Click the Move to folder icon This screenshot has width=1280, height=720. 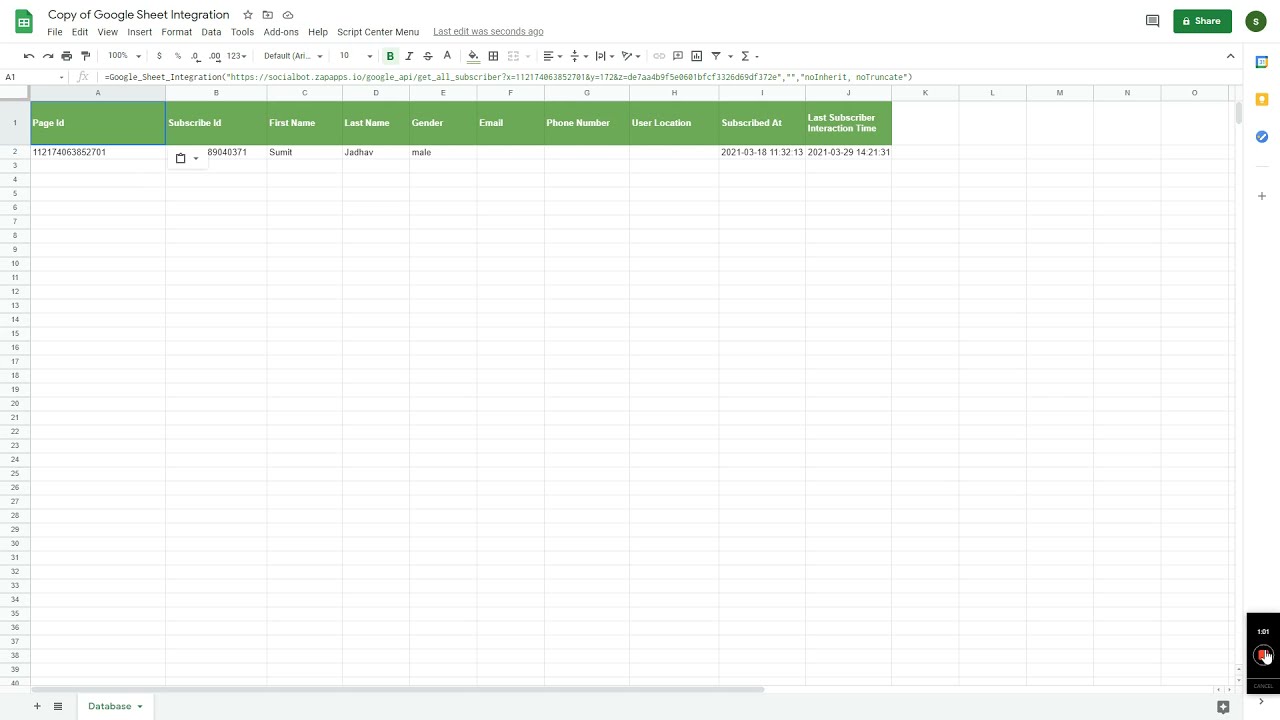click(x=267, y=15)
